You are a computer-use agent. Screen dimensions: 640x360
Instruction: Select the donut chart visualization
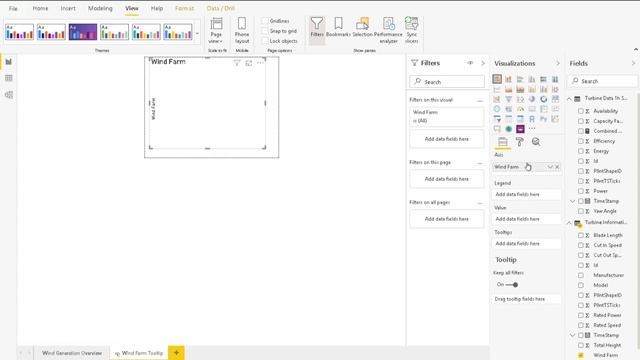click(544, 99)
